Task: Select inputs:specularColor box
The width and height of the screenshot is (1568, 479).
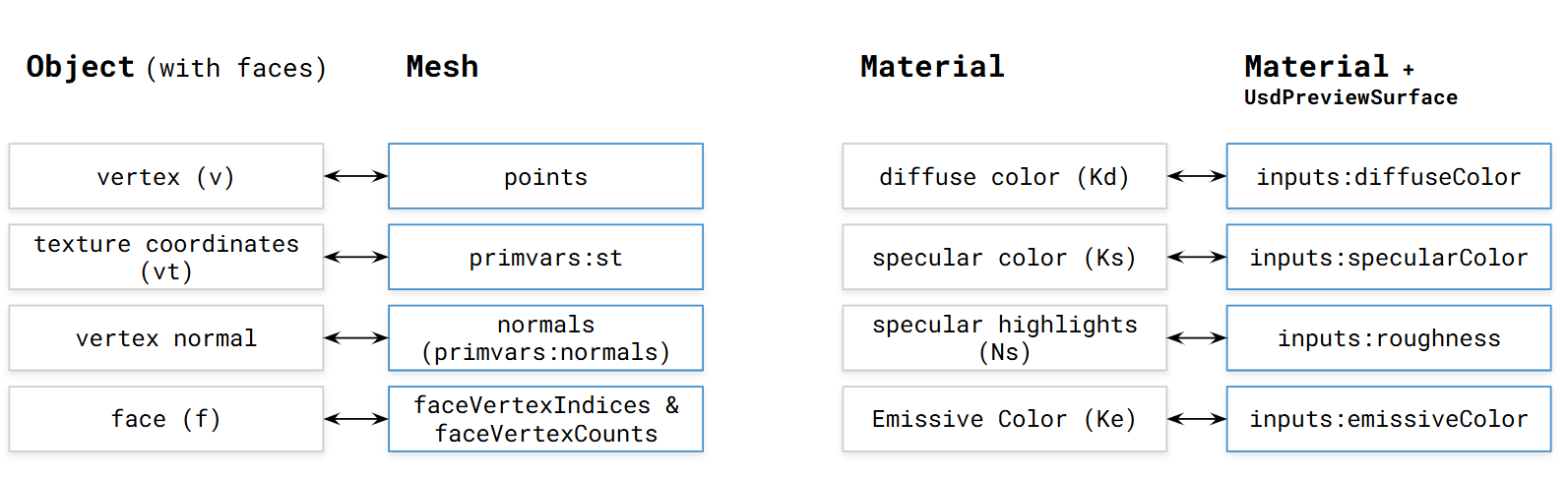Action: coord(1389,257)
